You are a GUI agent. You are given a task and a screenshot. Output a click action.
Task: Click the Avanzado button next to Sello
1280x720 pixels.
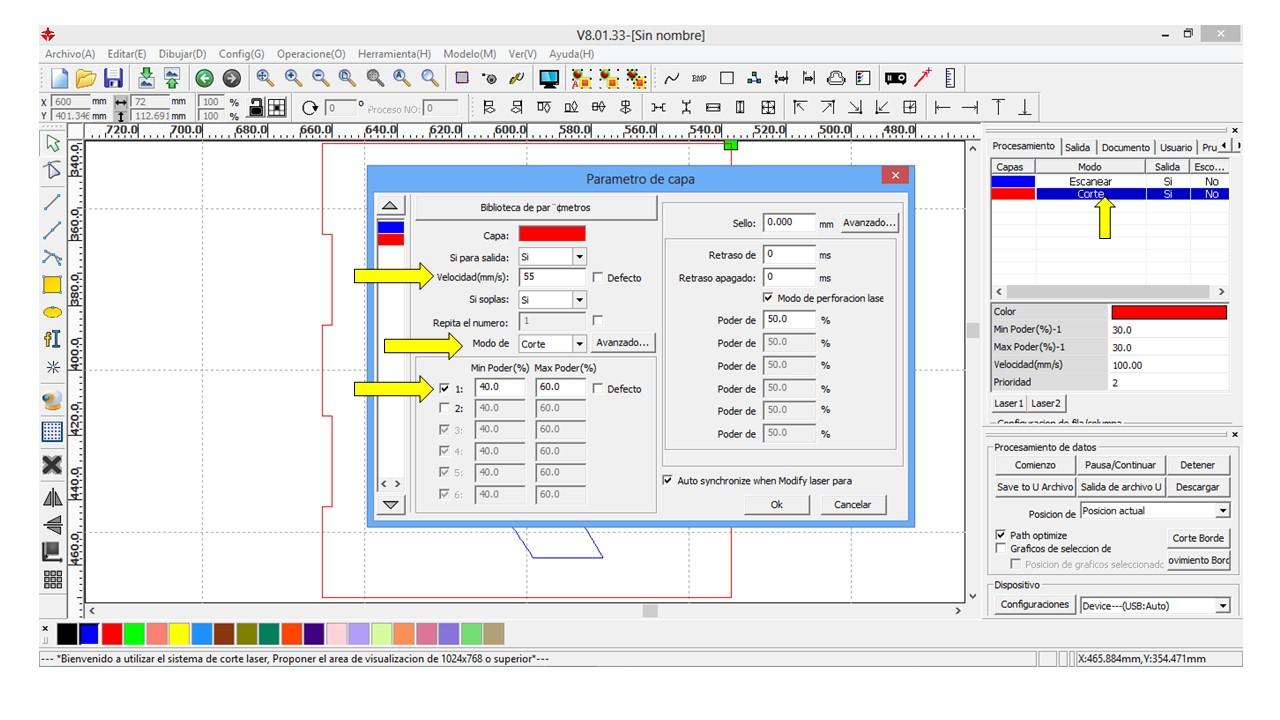tap(869, 223)
